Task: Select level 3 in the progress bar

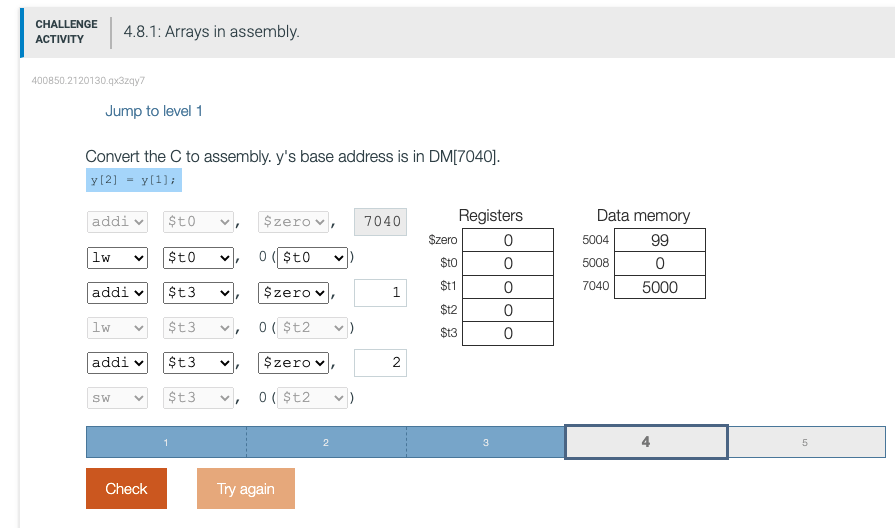Action: tap(486, 442)
